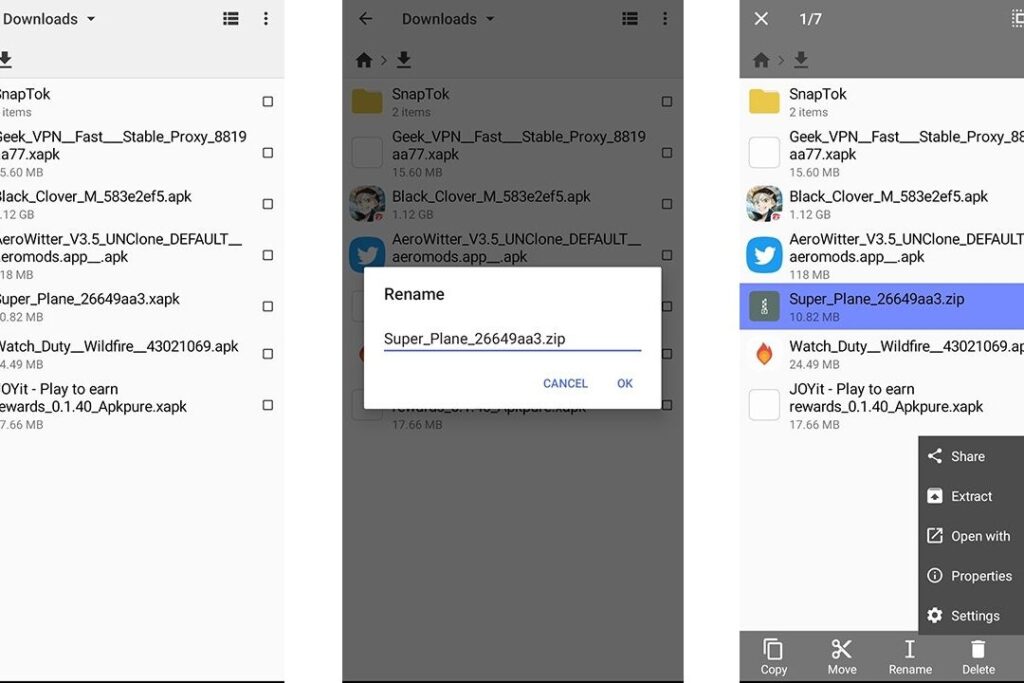
Task: Select Properties in the context menu
Action: tap(980, 576)
